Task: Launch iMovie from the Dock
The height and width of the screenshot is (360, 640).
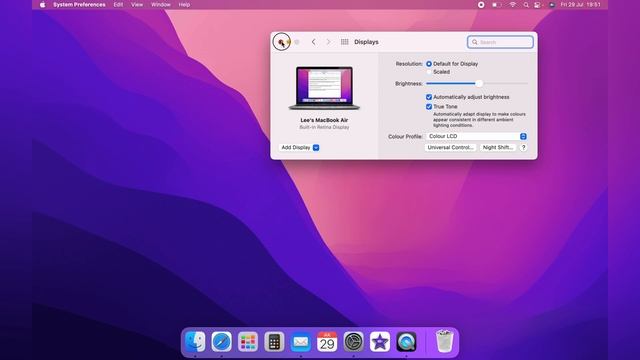Action: tap(380, 342)
